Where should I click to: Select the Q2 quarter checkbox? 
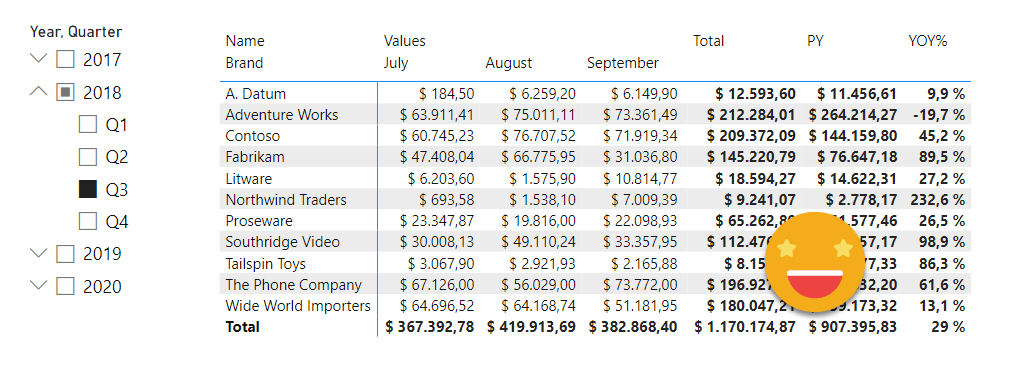88,157
